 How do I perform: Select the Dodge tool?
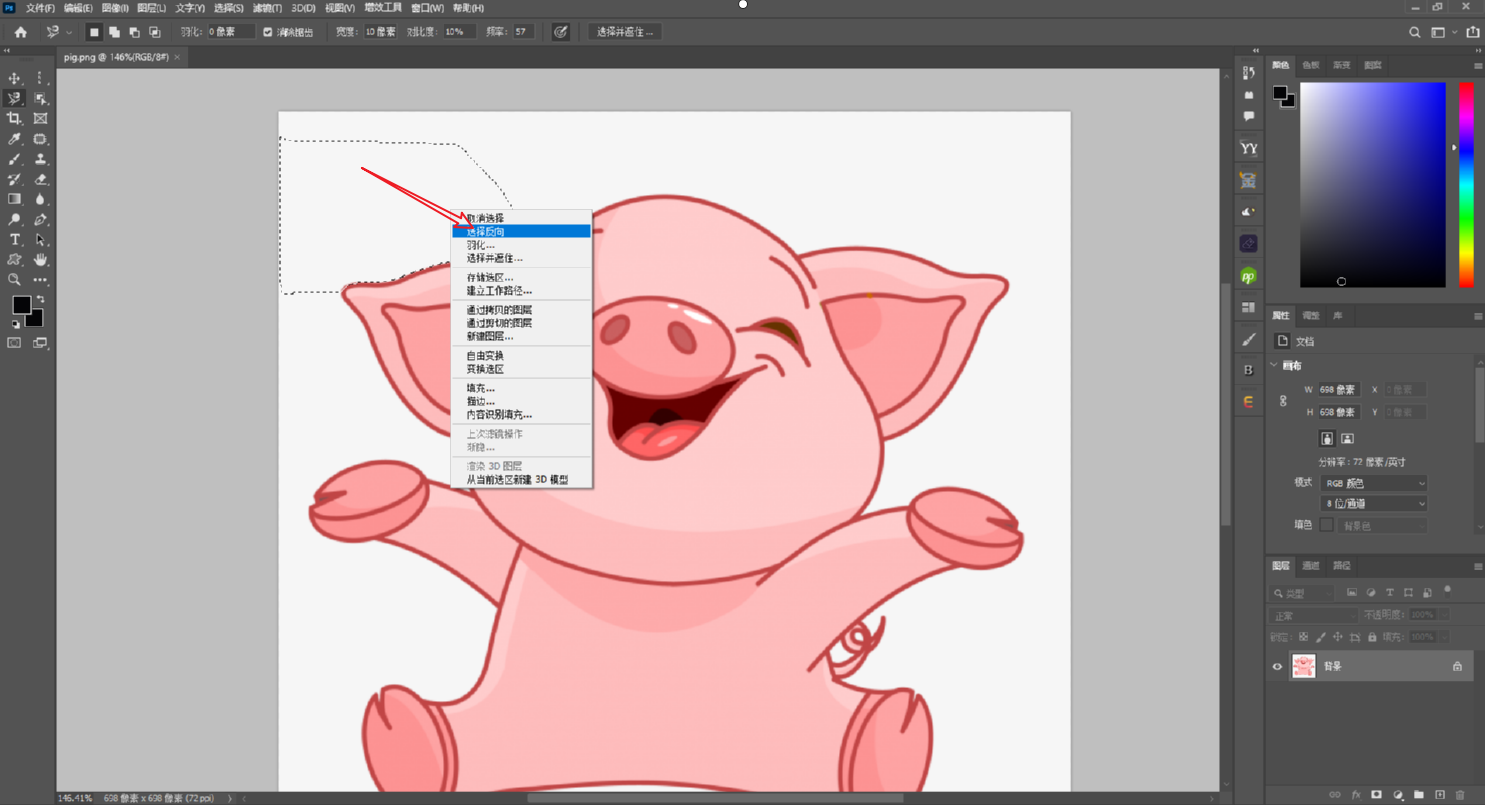coord(14,219)
